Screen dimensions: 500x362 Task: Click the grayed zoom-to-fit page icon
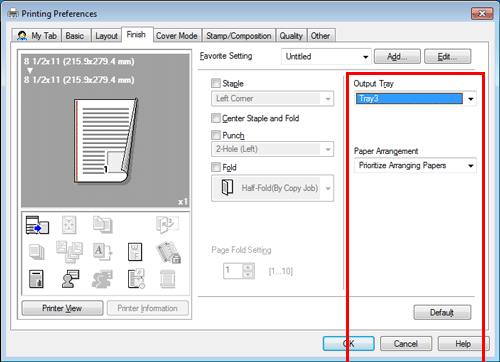(x=69, y=225)
